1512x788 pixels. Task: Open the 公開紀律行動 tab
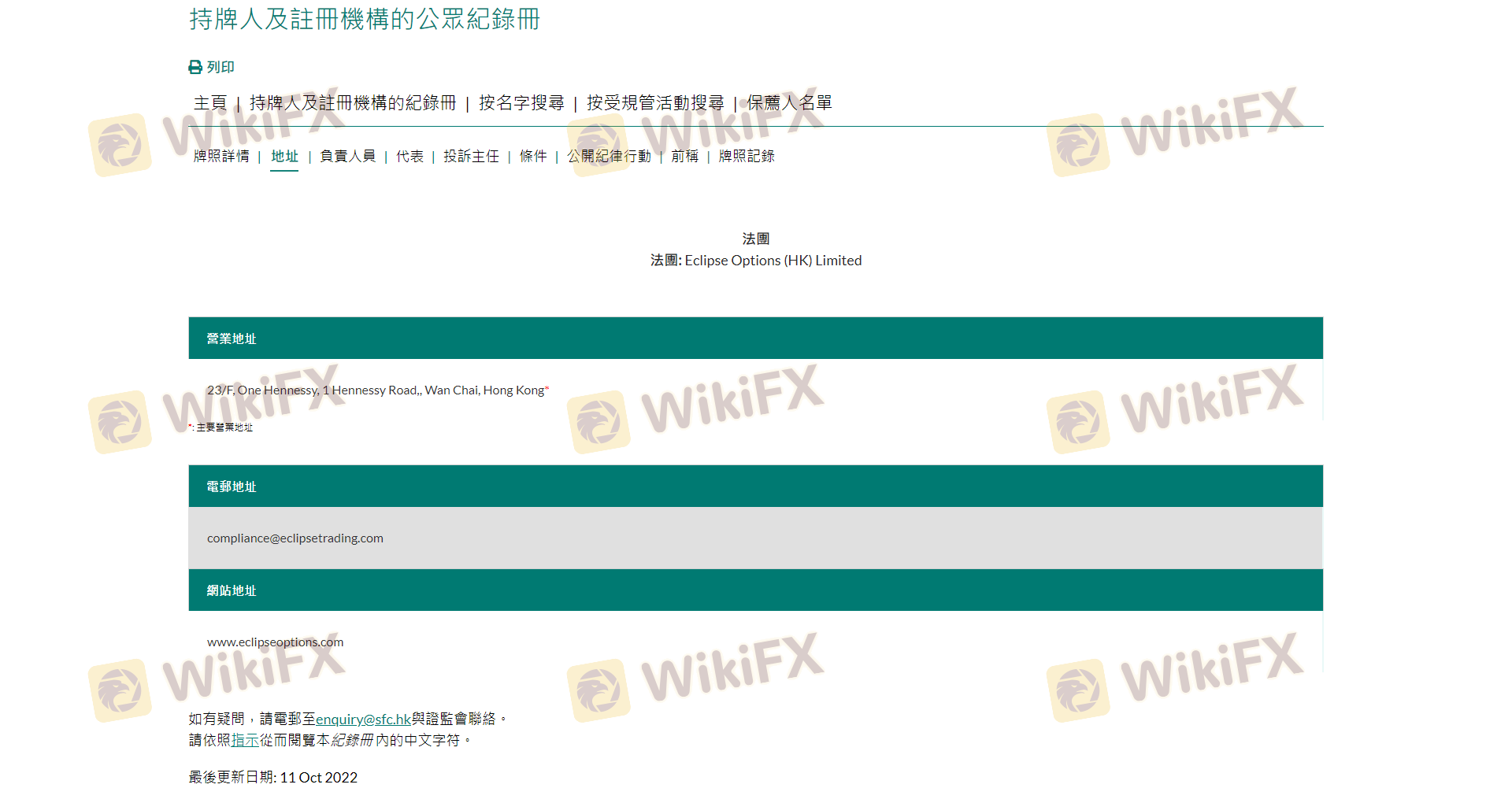(x=610, y=157)
